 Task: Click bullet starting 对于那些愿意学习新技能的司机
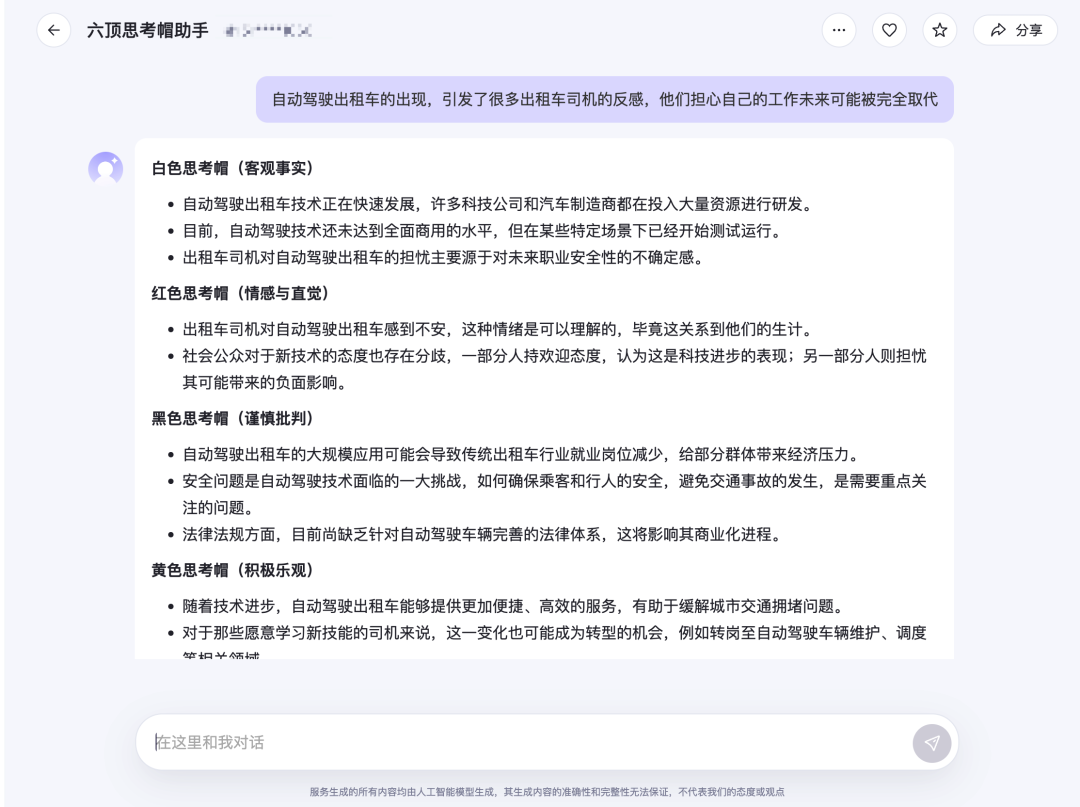[x=554, y=641]
